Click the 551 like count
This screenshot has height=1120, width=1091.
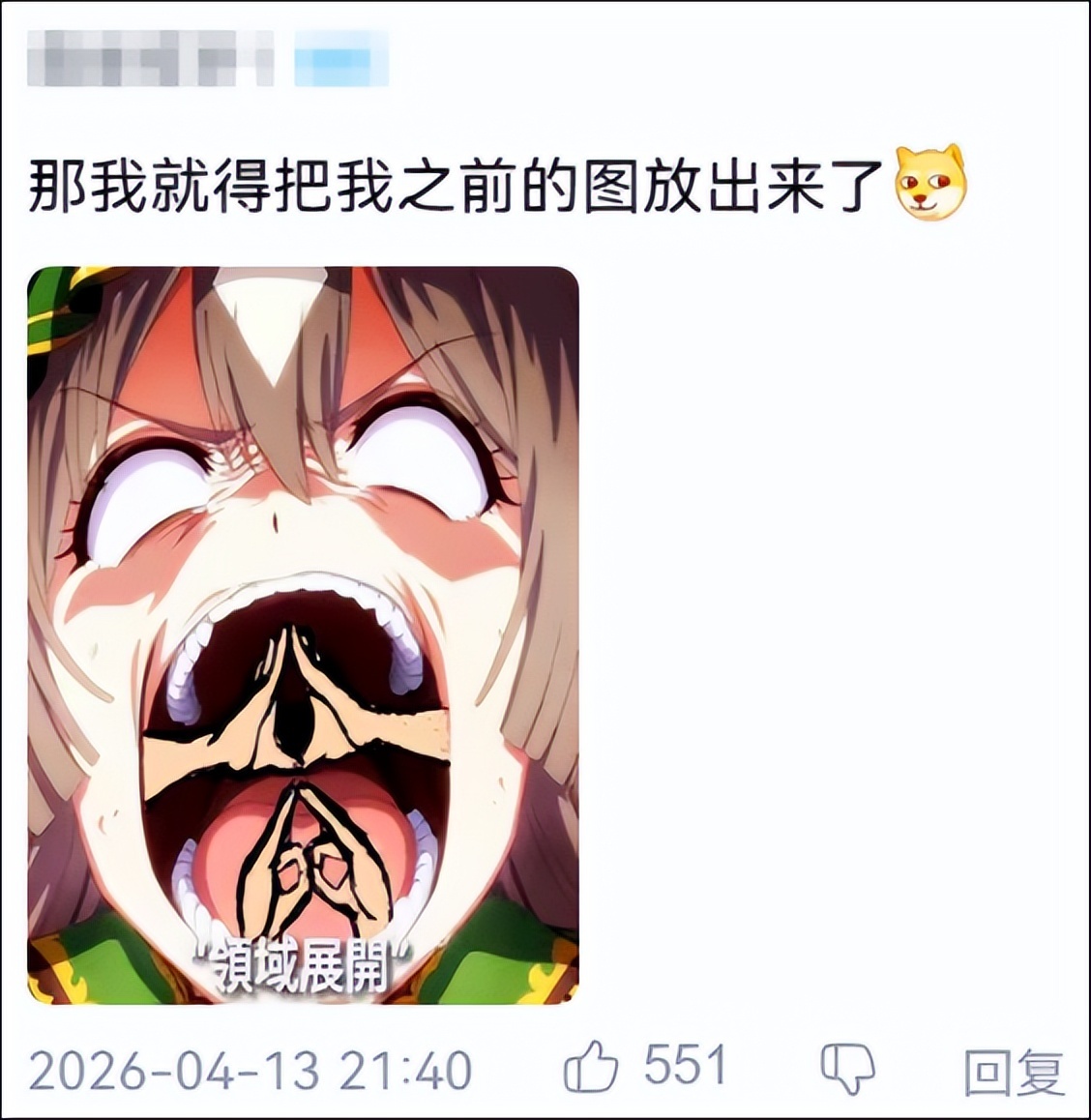click(685, 1067)
